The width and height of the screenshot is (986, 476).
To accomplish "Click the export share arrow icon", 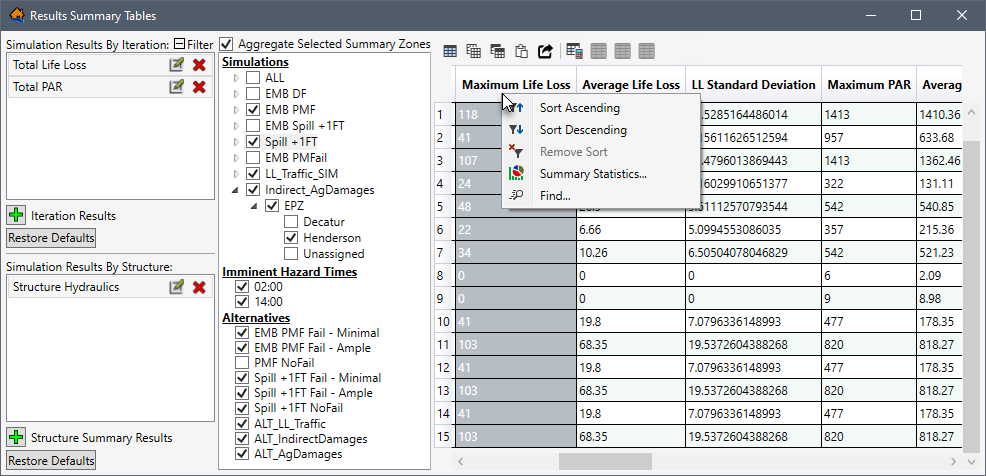I will coord(545,52).
